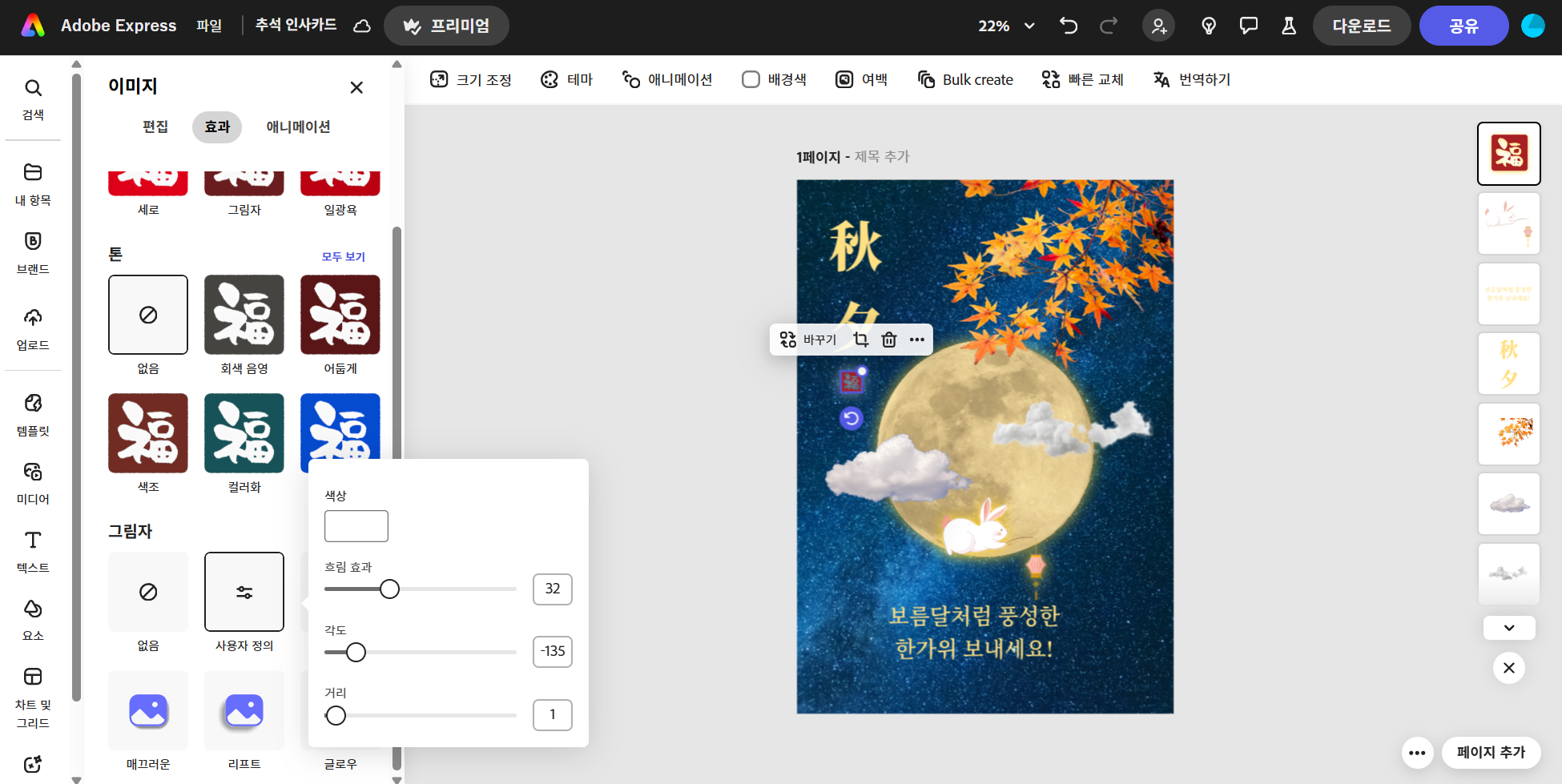Undo the last action

coord(1069,26)
